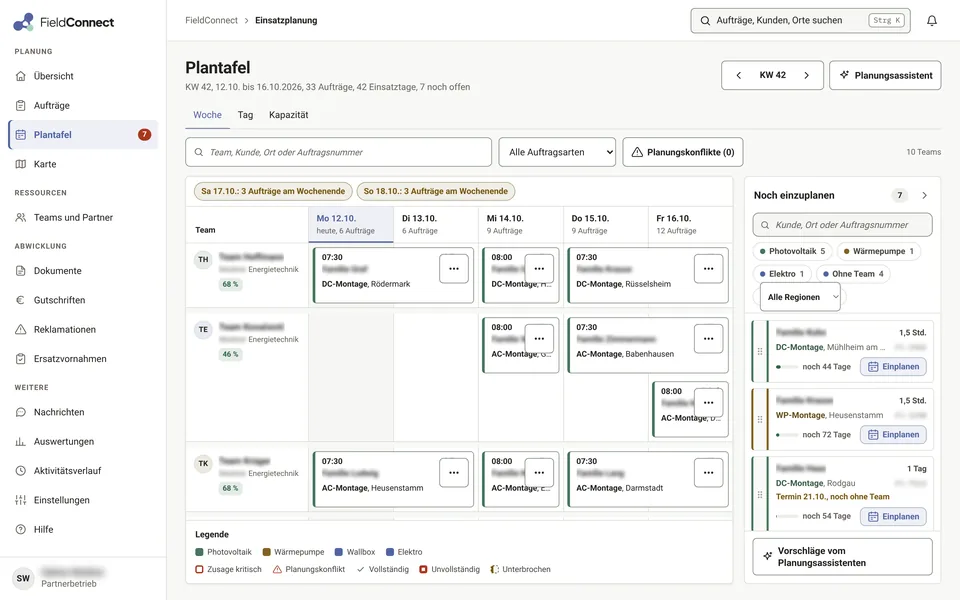960x600 pixels.
Task: Go to next calendar week arrow
Action: tap(806, 75)
